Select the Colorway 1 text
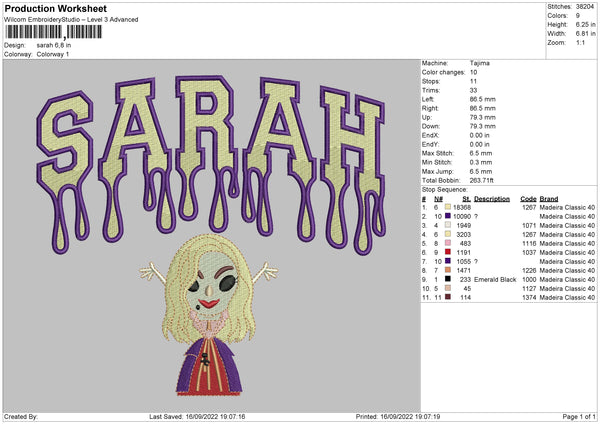 point(54,52)
